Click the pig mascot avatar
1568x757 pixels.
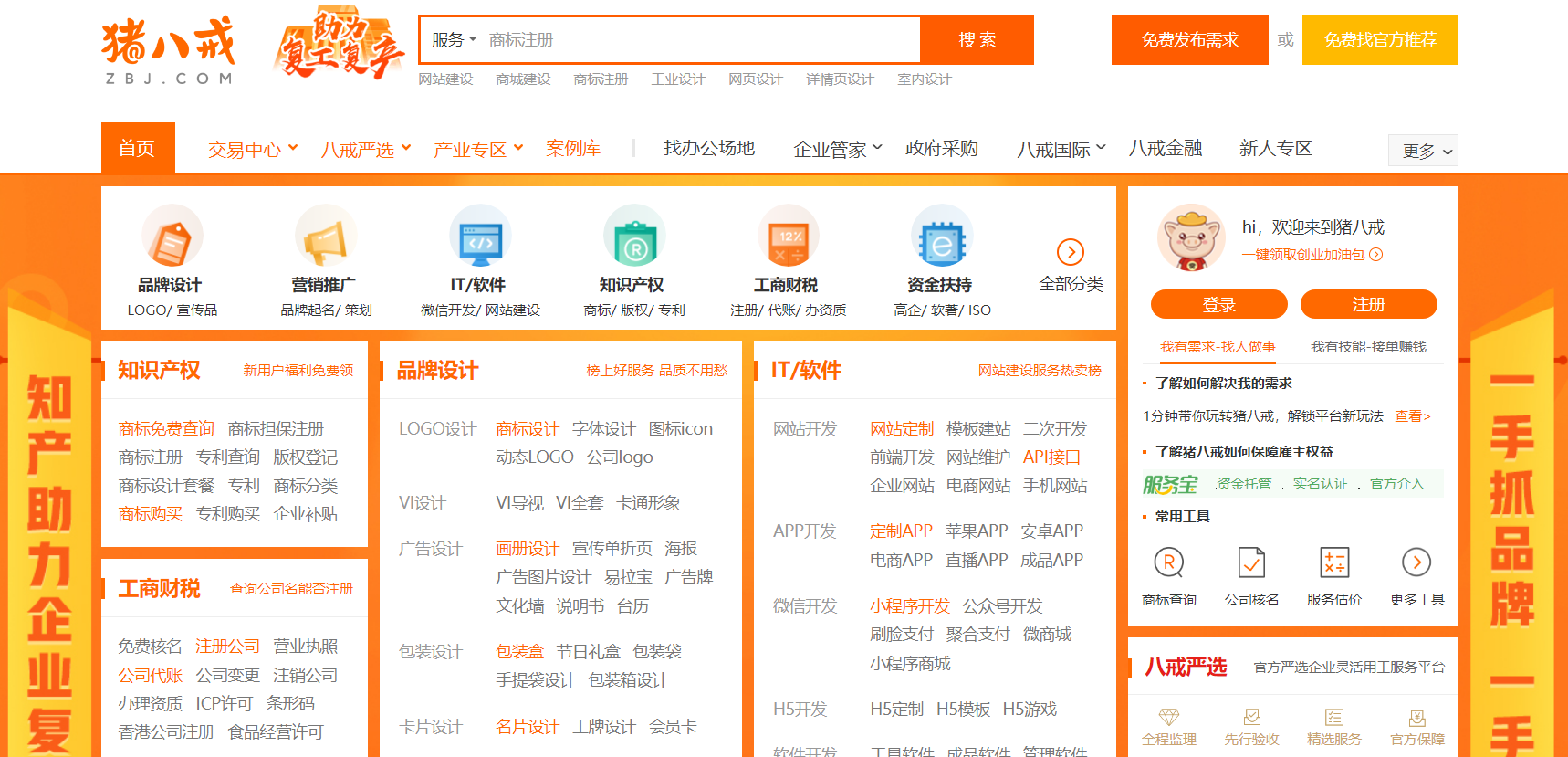click(1191, 238)
